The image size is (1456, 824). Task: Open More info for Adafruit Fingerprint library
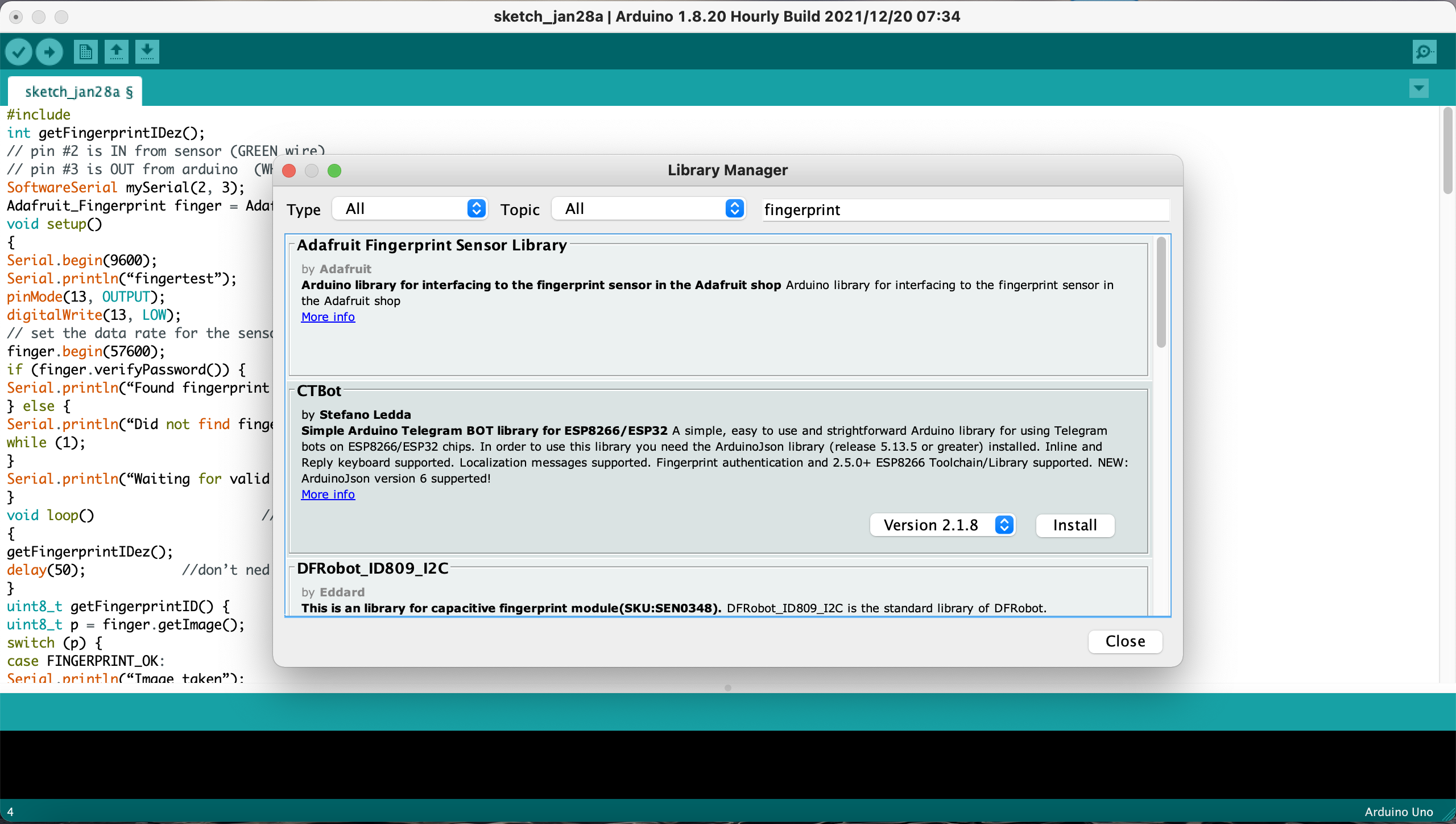[328, 317]
